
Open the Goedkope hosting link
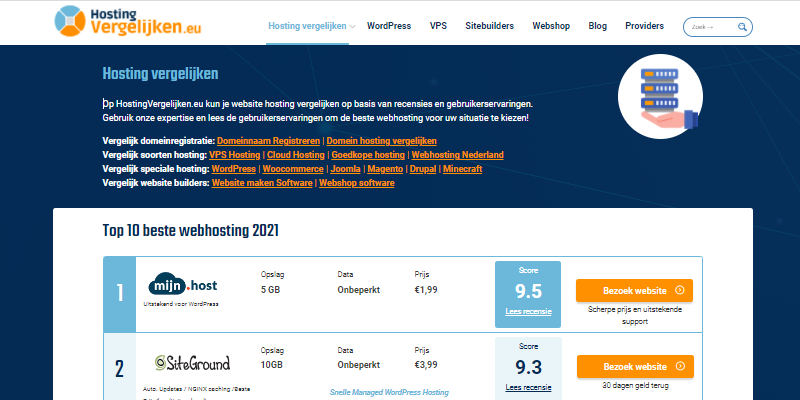point(368,155)
